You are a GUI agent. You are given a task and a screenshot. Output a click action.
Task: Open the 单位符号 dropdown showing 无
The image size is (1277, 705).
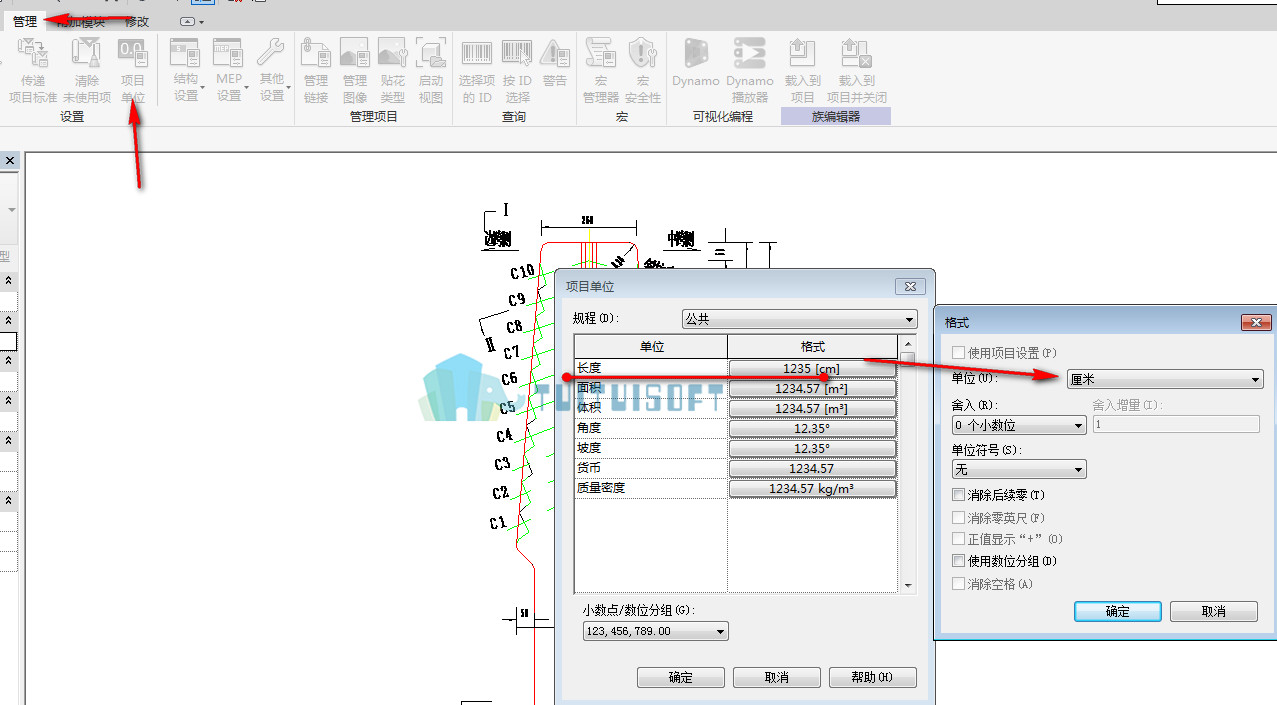click(1019, 469)
